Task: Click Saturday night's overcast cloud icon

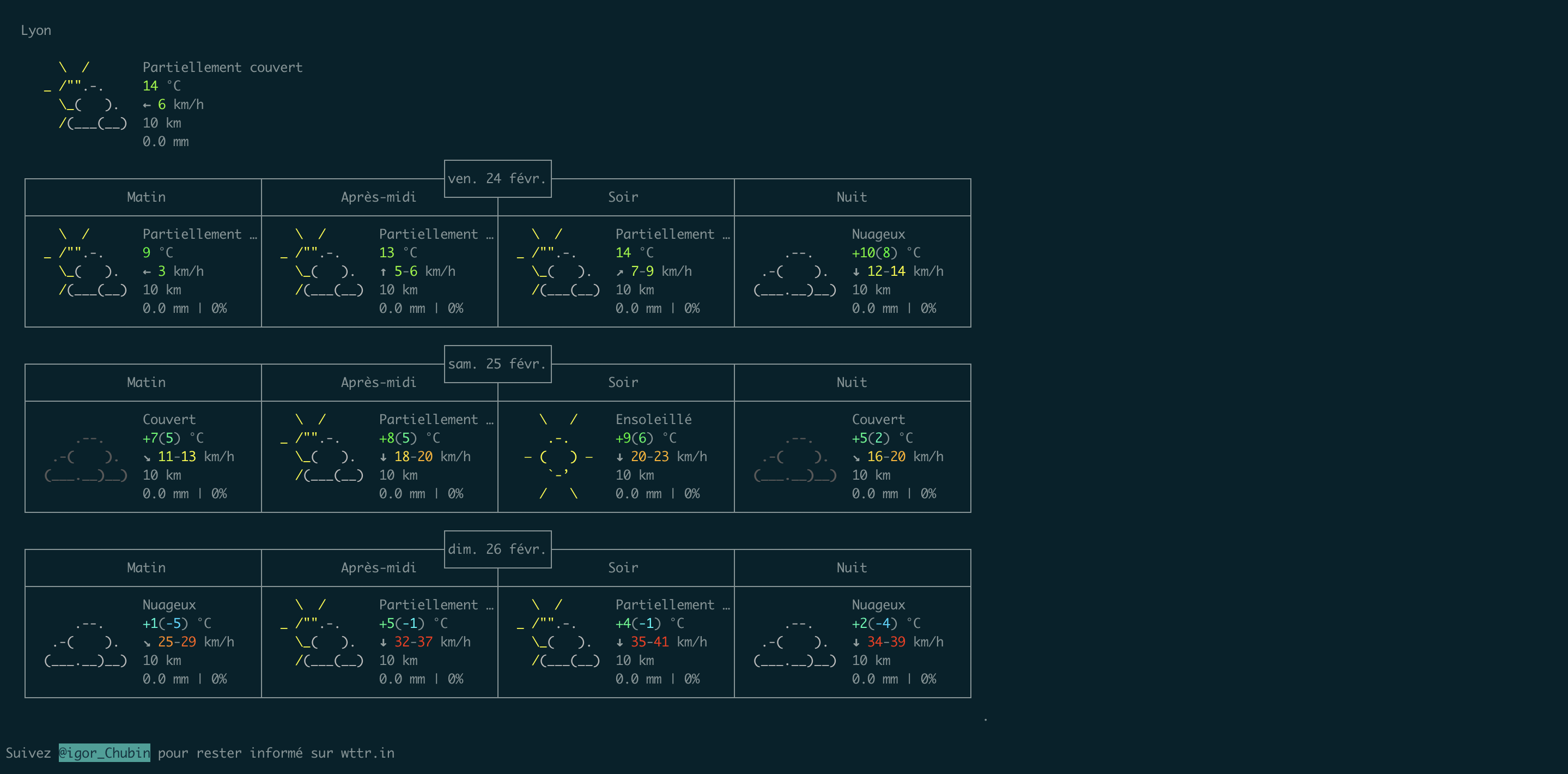Action: tap(795, 457)
